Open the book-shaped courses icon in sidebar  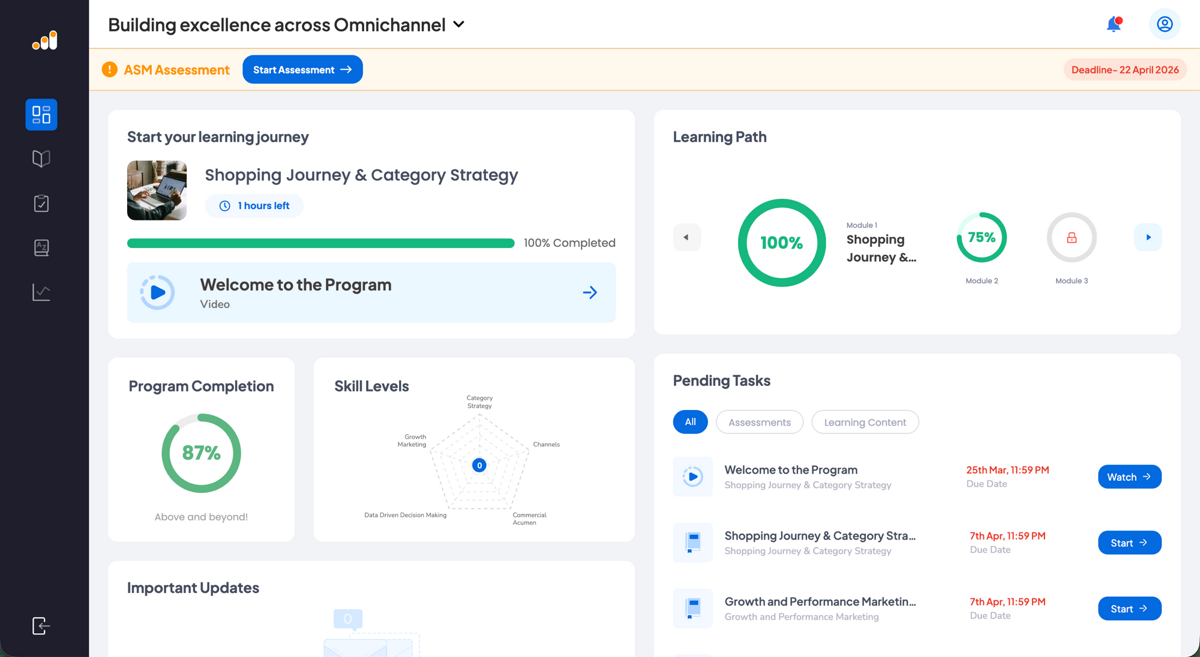[x=41, y=159]
